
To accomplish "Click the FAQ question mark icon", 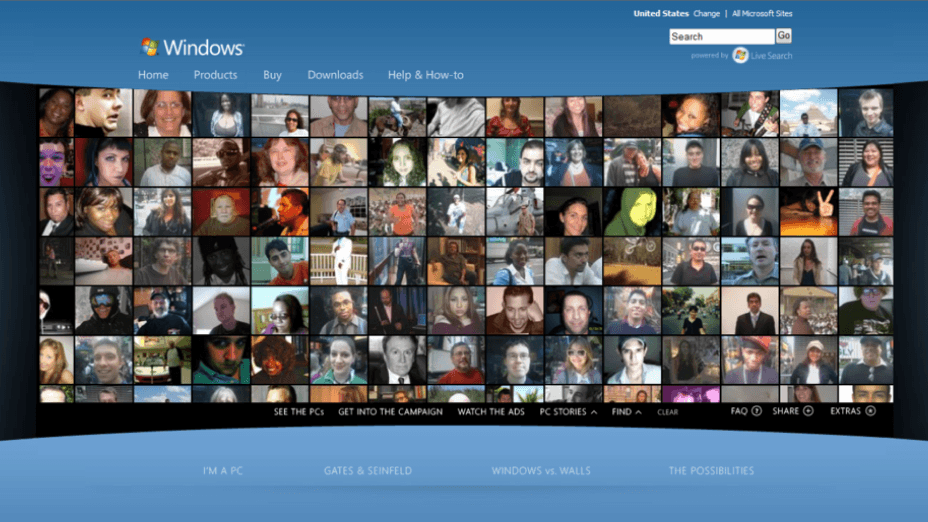I will (756, 411).
